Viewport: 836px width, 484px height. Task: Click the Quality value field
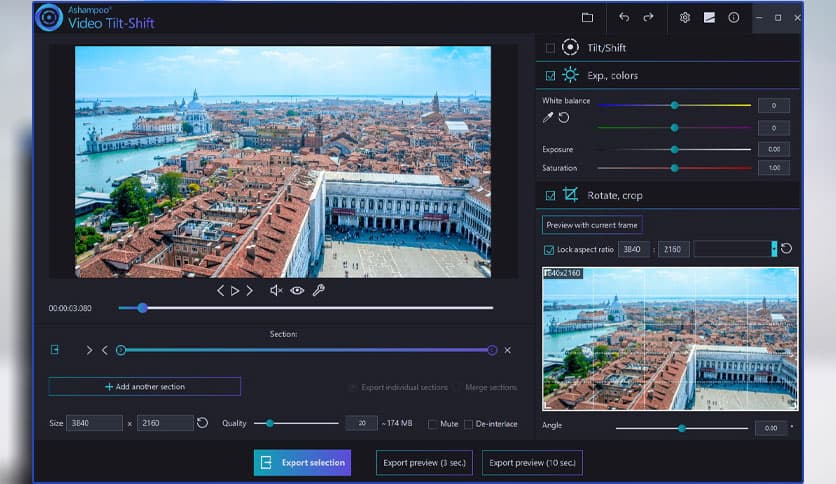point(361,423)
